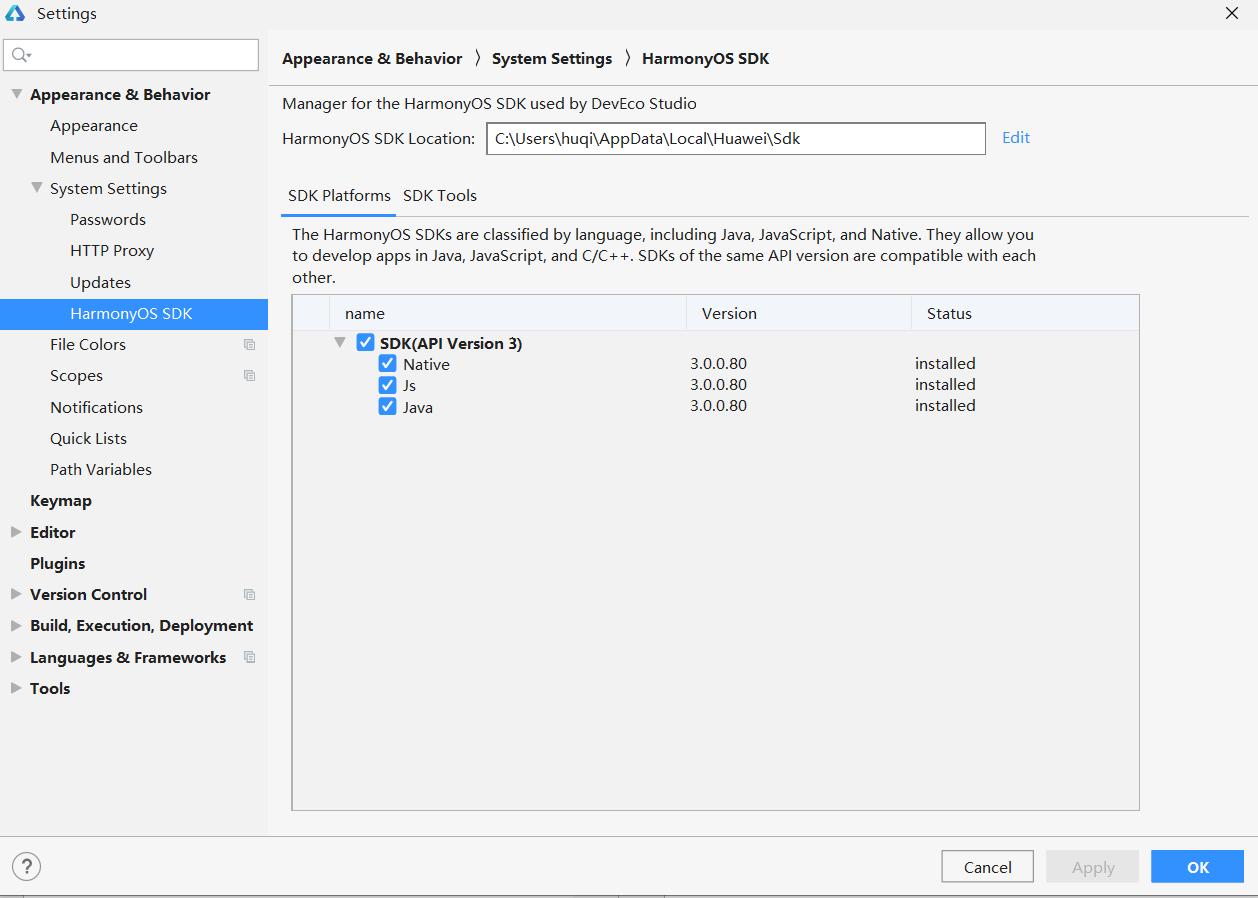Click installed status in the Java row
The width and height of the screenshot is (1258, 898).
(945, 406)
